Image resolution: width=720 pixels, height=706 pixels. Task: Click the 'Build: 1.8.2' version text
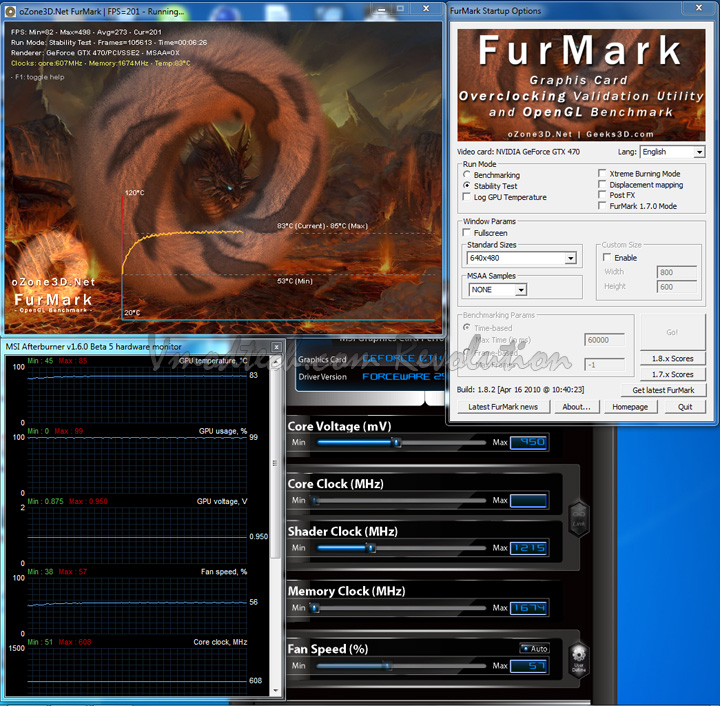click(x=520, y=390)
